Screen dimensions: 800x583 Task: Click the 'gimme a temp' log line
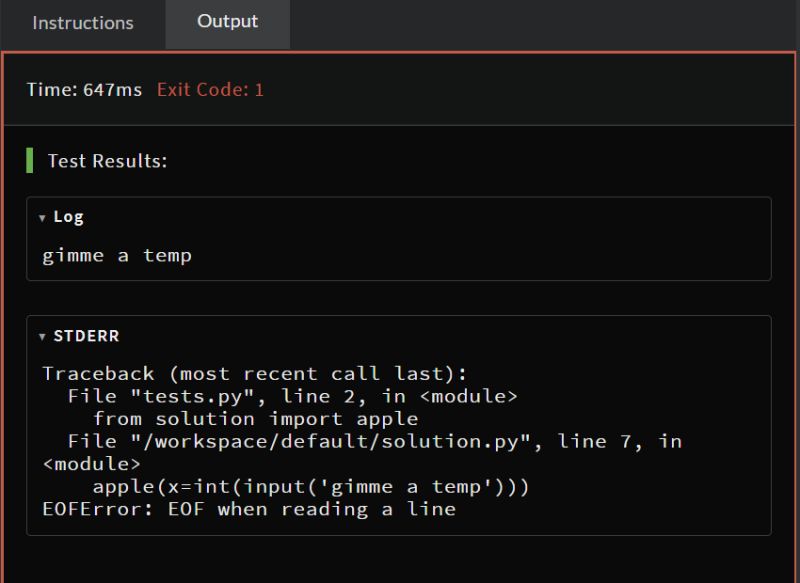117,255
